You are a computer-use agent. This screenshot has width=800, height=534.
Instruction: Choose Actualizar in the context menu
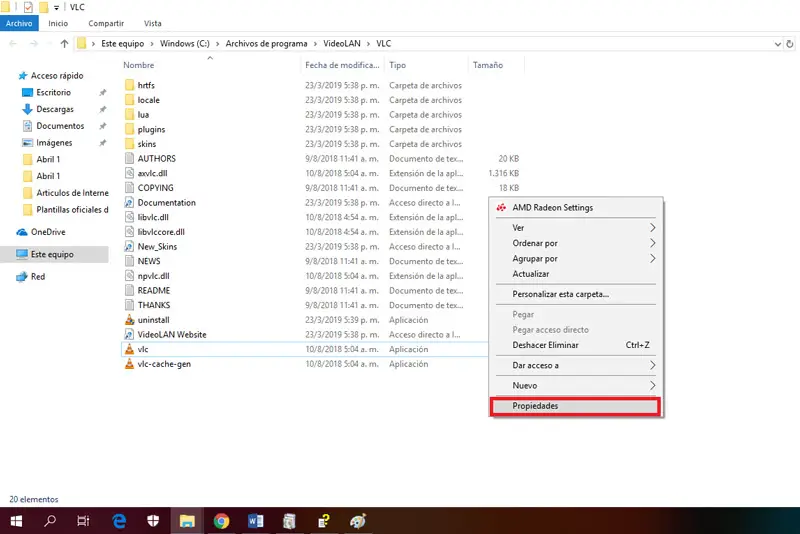[576, 274]
